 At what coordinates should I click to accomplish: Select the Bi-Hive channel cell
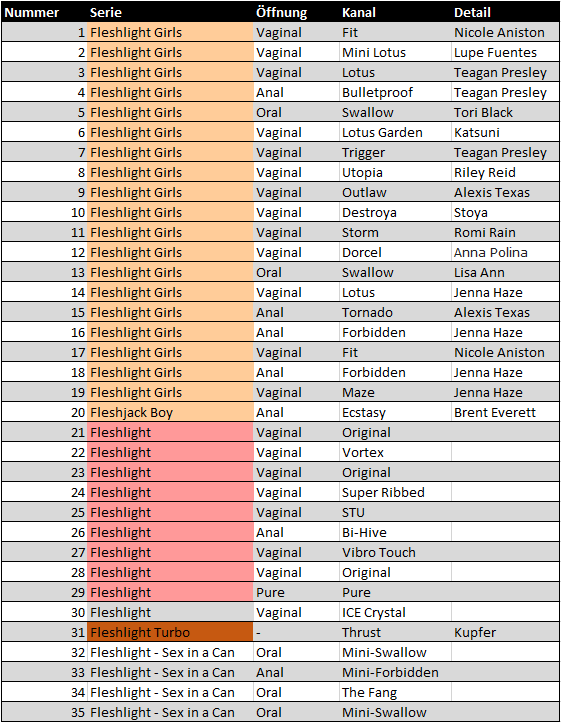[395, 532]
